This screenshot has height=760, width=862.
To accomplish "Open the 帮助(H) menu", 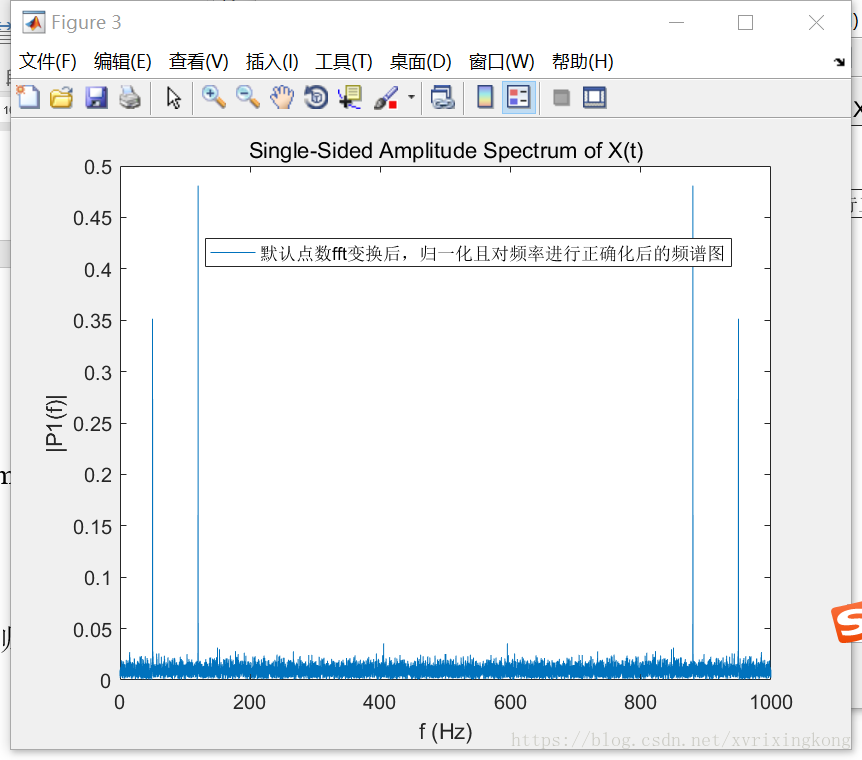I will 583,62.
